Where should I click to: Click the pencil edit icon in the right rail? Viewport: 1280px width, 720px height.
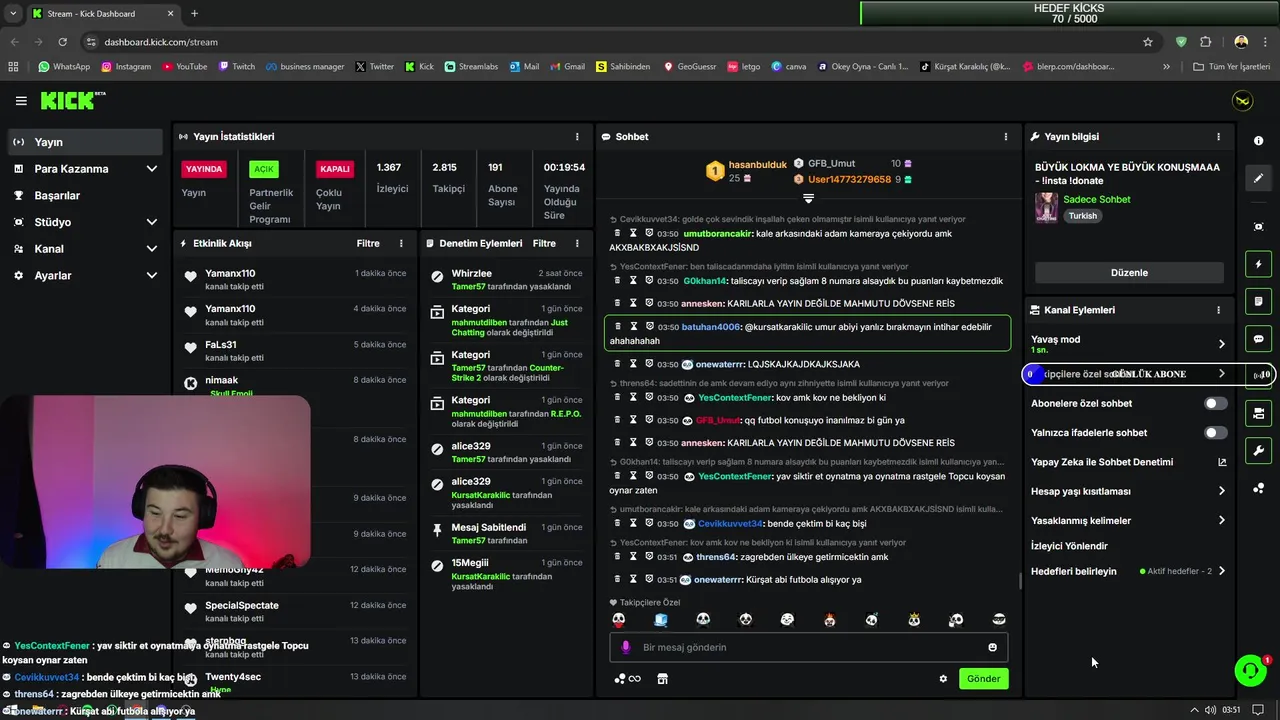pyautogui.click(x=1258, y=178)
